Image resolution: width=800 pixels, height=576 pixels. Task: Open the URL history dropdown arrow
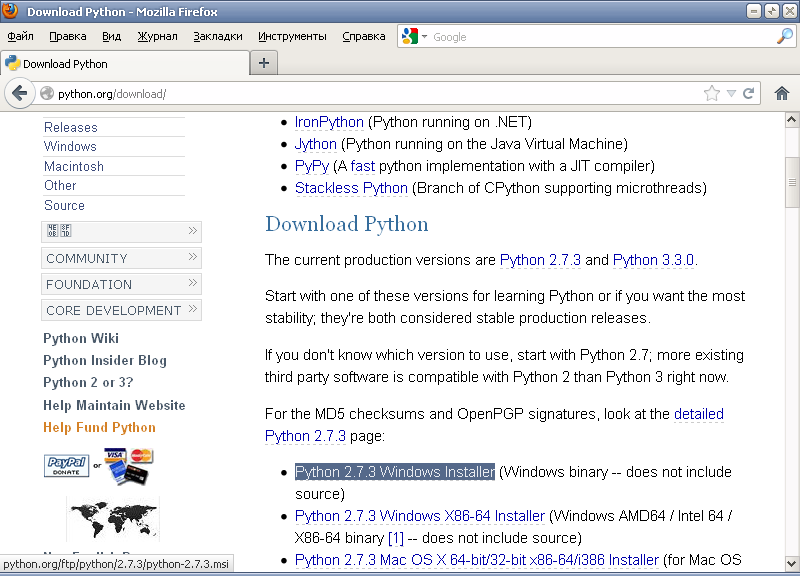[x=731, y=93]
